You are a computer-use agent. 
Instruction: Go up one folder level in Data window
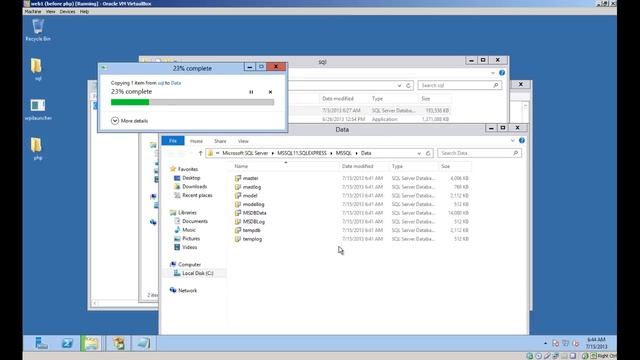[x=200, y=153]
